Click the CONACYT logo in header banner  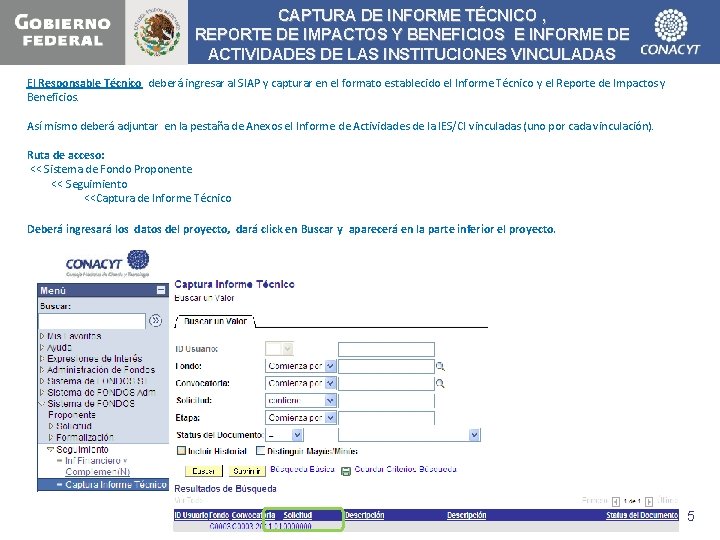tap(670, 32)
